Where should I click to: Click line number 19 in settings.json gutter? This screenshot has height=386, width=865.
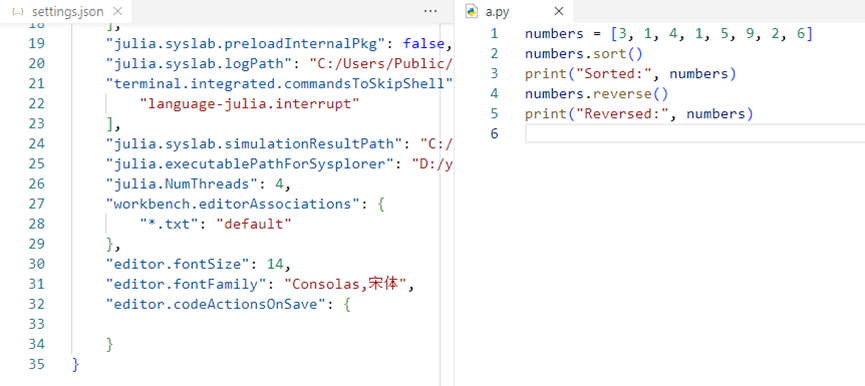[x=36, y=44]
